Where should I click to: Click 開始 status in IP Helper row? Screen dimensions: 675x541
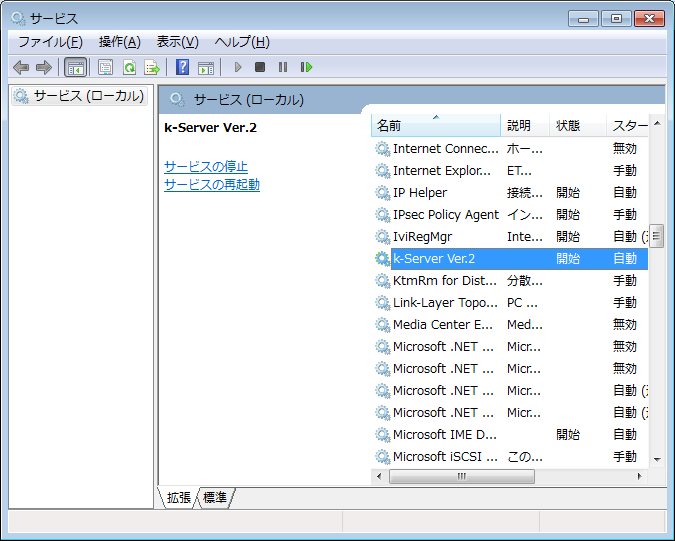point(568,193)
